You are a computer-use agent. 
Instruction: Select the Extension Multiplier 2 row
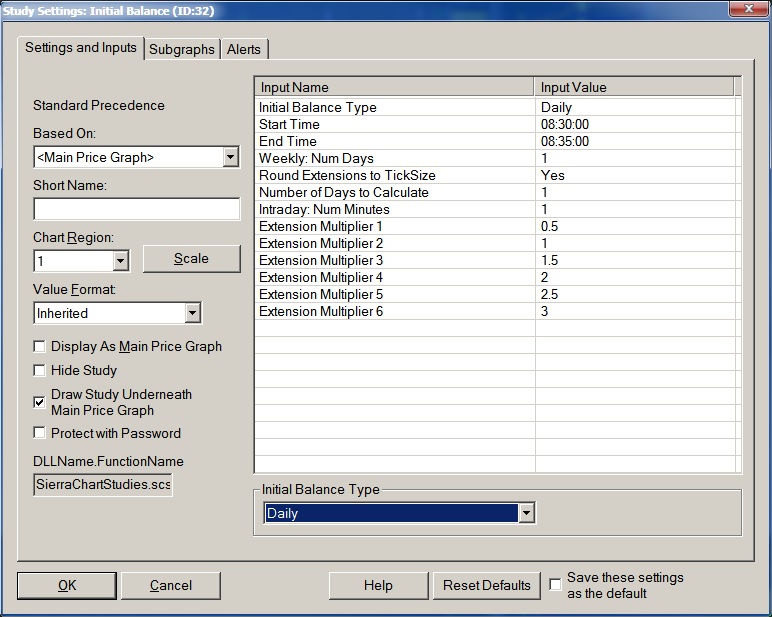coord(495,243)
